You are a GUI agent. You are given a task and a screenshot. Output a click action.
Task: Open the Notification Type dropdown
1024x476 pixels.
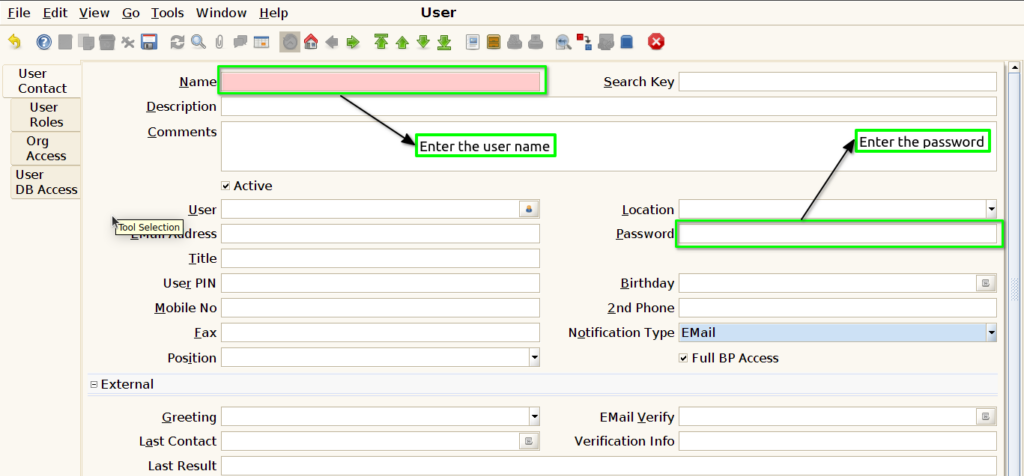991,333
